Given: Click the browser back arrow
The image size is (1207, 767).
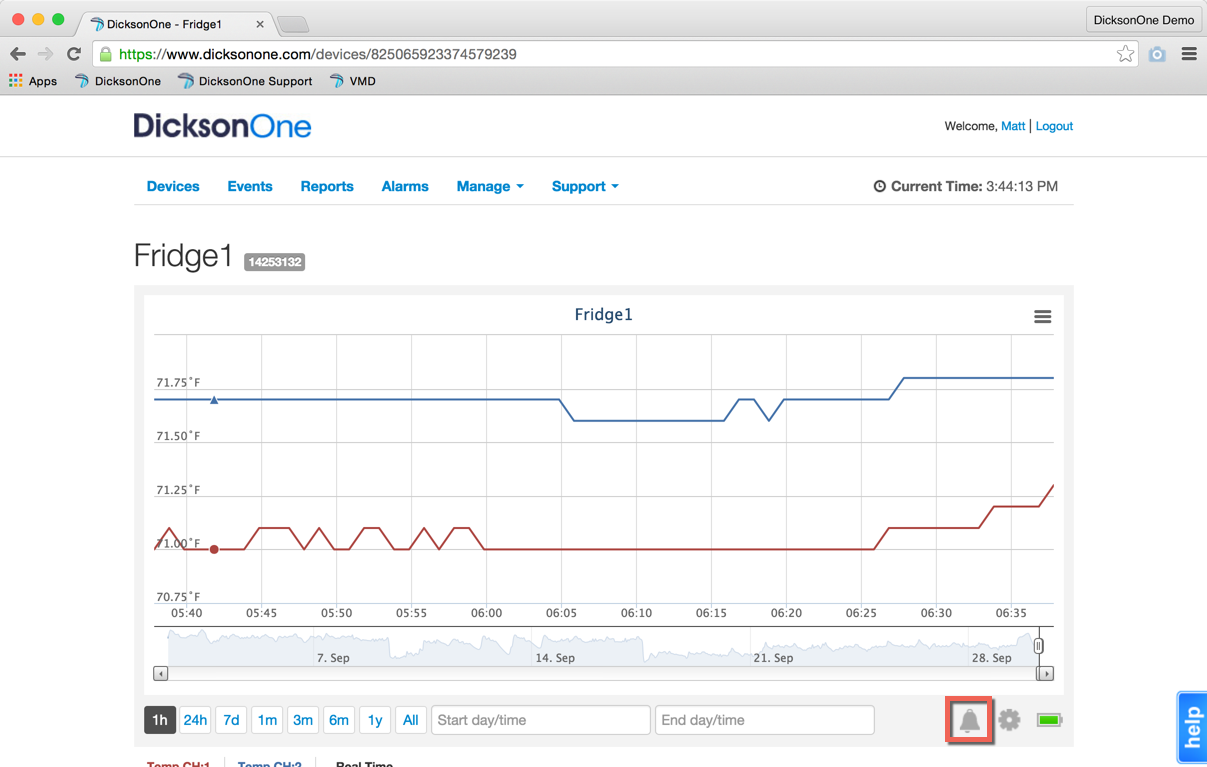Looking at the screenshot, I should (x=18, y=54).
